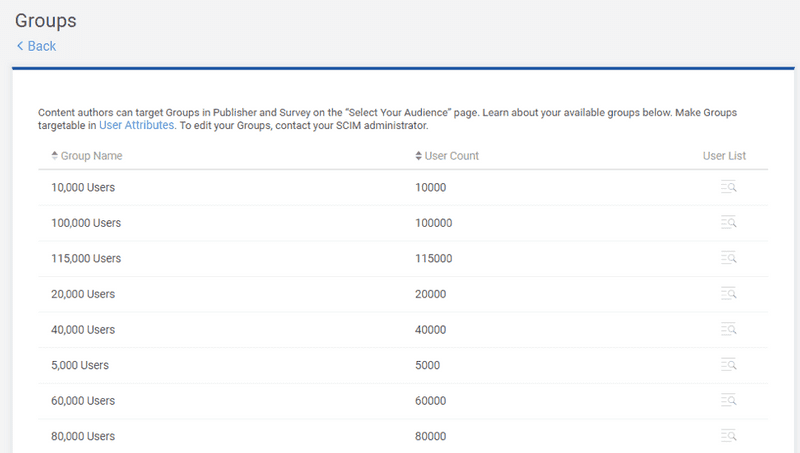Open the User Attributes link
The width and height of the screenshot is (800, 453).
click(x=136, y=125)
